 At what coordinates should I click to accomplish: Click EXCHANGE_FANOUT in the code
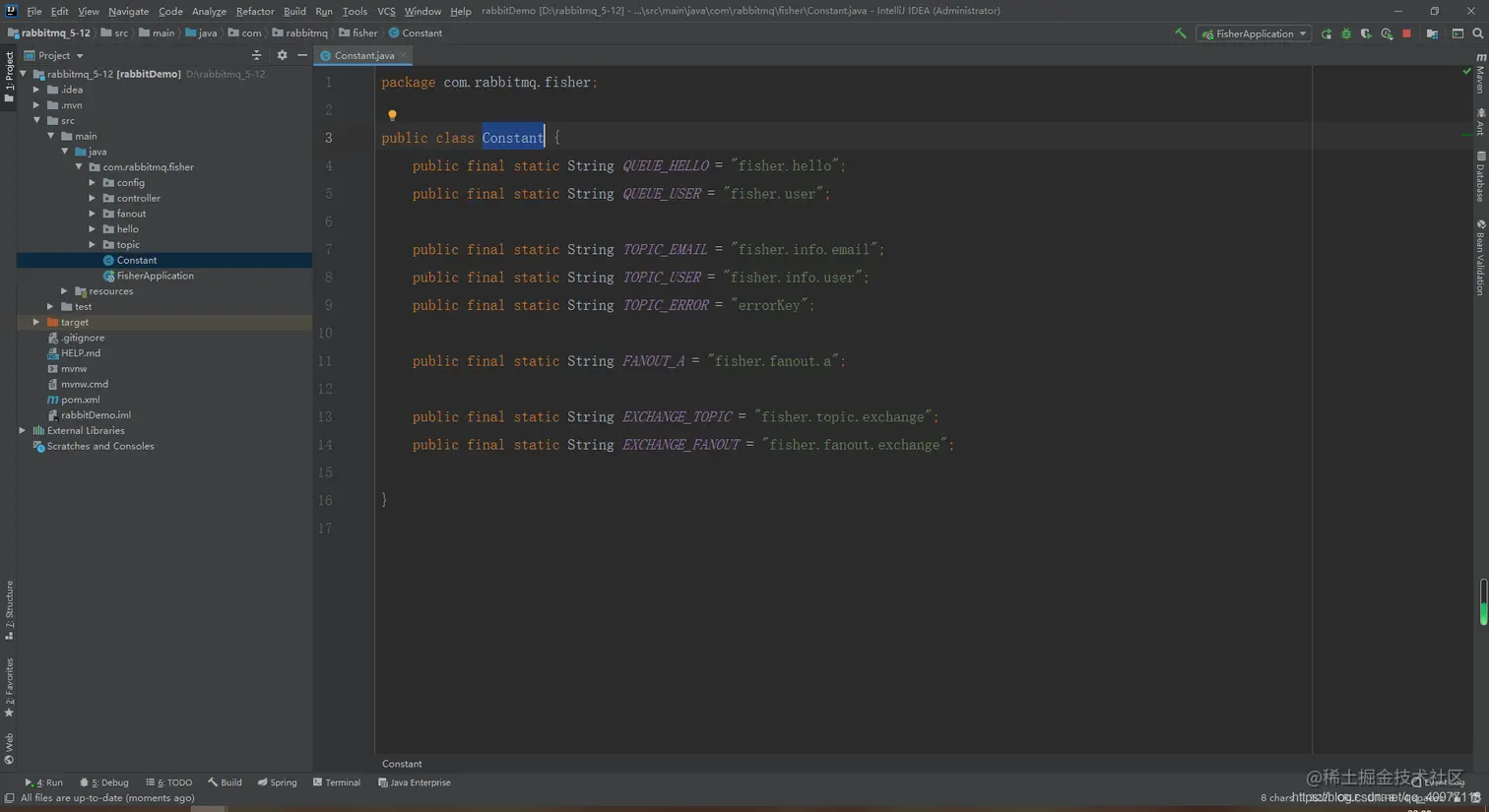click(x=680, y=445)
